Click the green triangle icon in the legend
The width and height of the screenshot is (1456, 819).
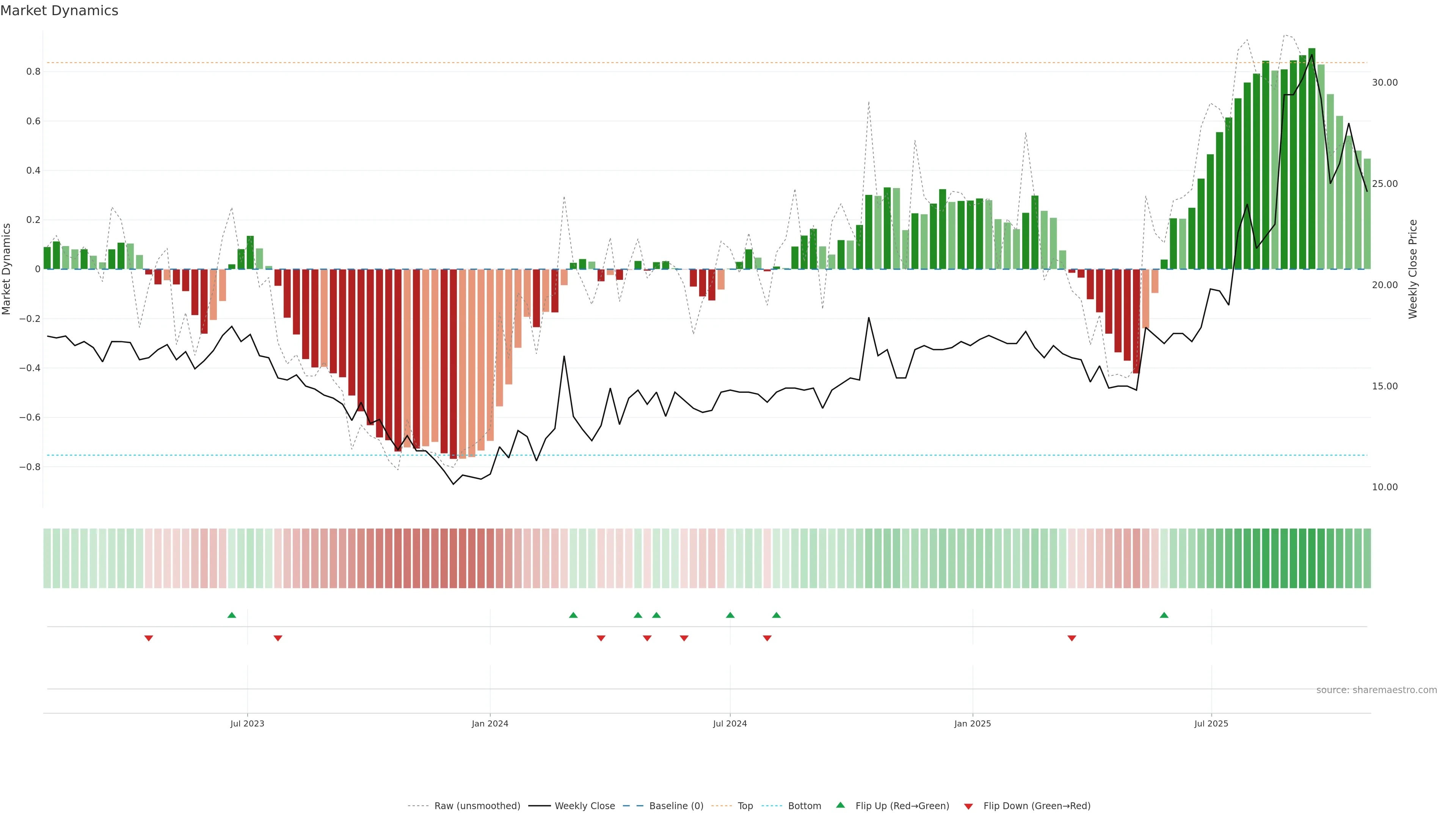tap(841, 805)
